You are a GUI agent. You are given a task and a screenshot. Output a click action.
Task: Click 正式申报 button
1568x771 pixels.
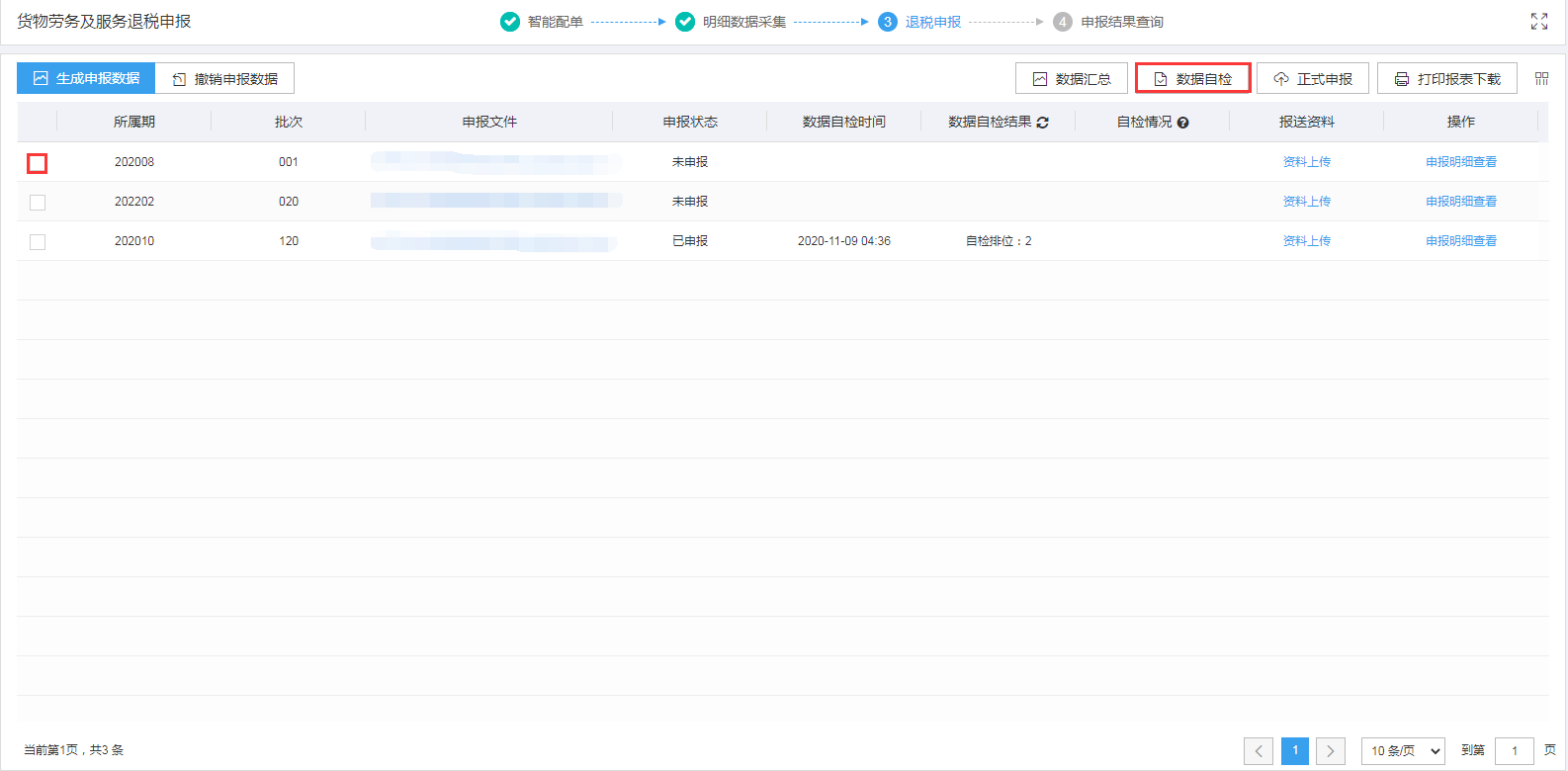(x=1313, y=78)
